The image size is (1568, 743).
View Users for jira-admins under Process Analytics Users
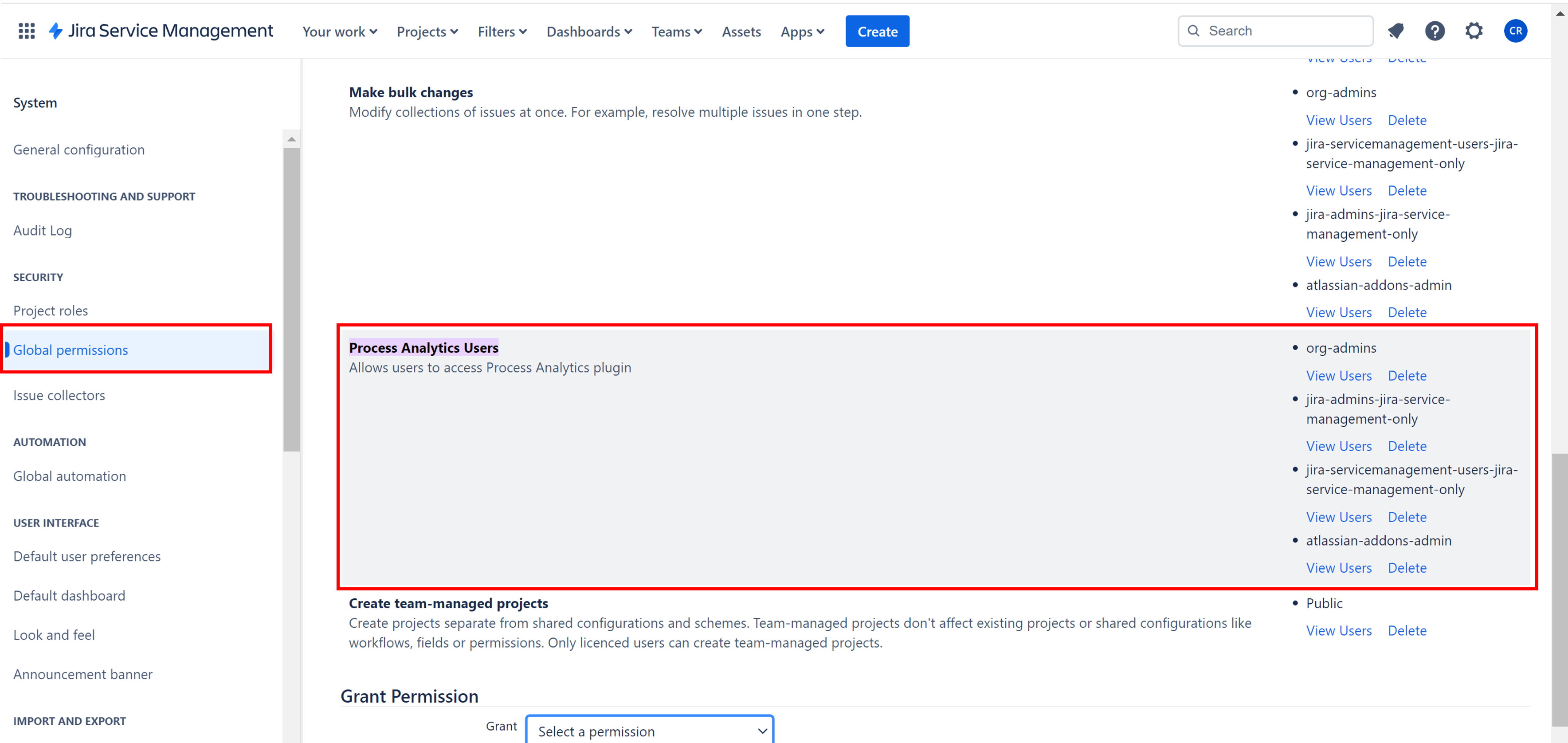click(1339, 446)
